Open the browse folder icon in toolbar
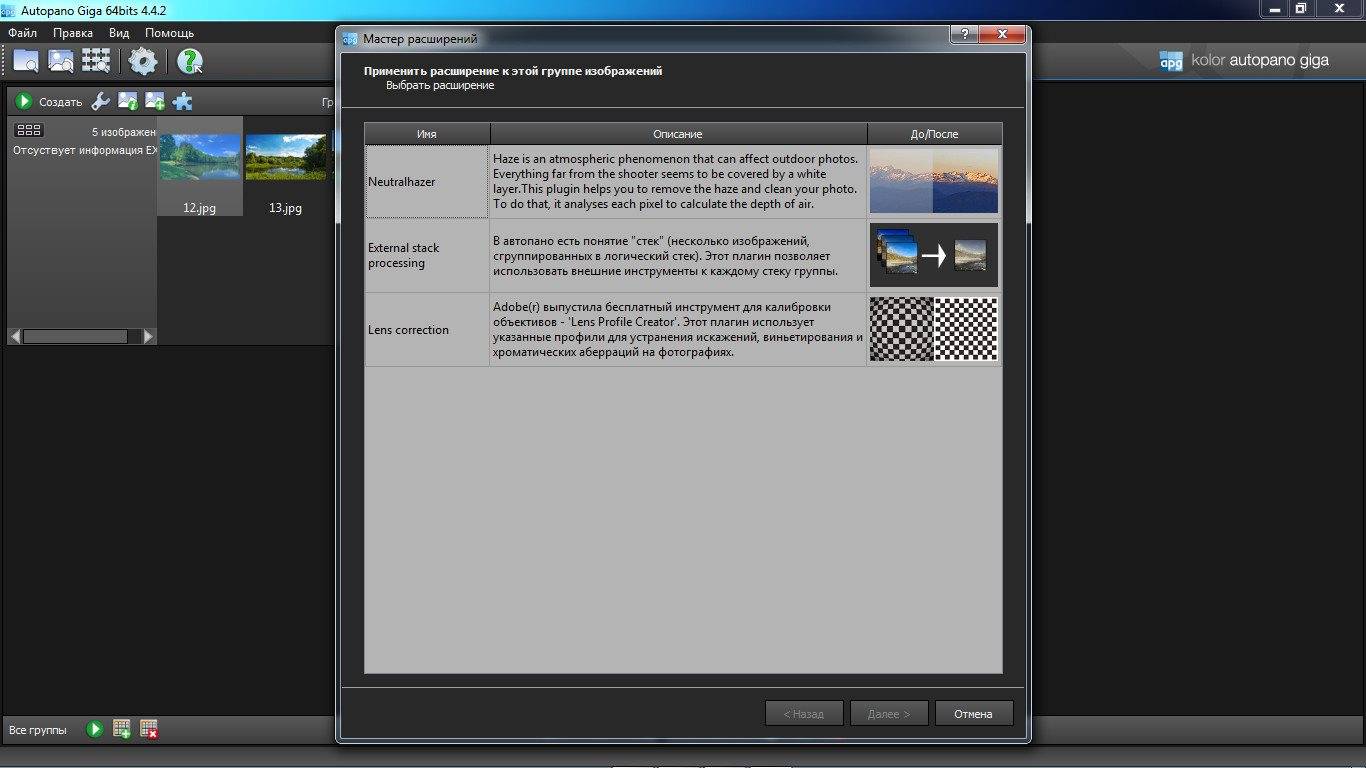The height and width of the screenshot is (768, 1366). coord(26,62)
